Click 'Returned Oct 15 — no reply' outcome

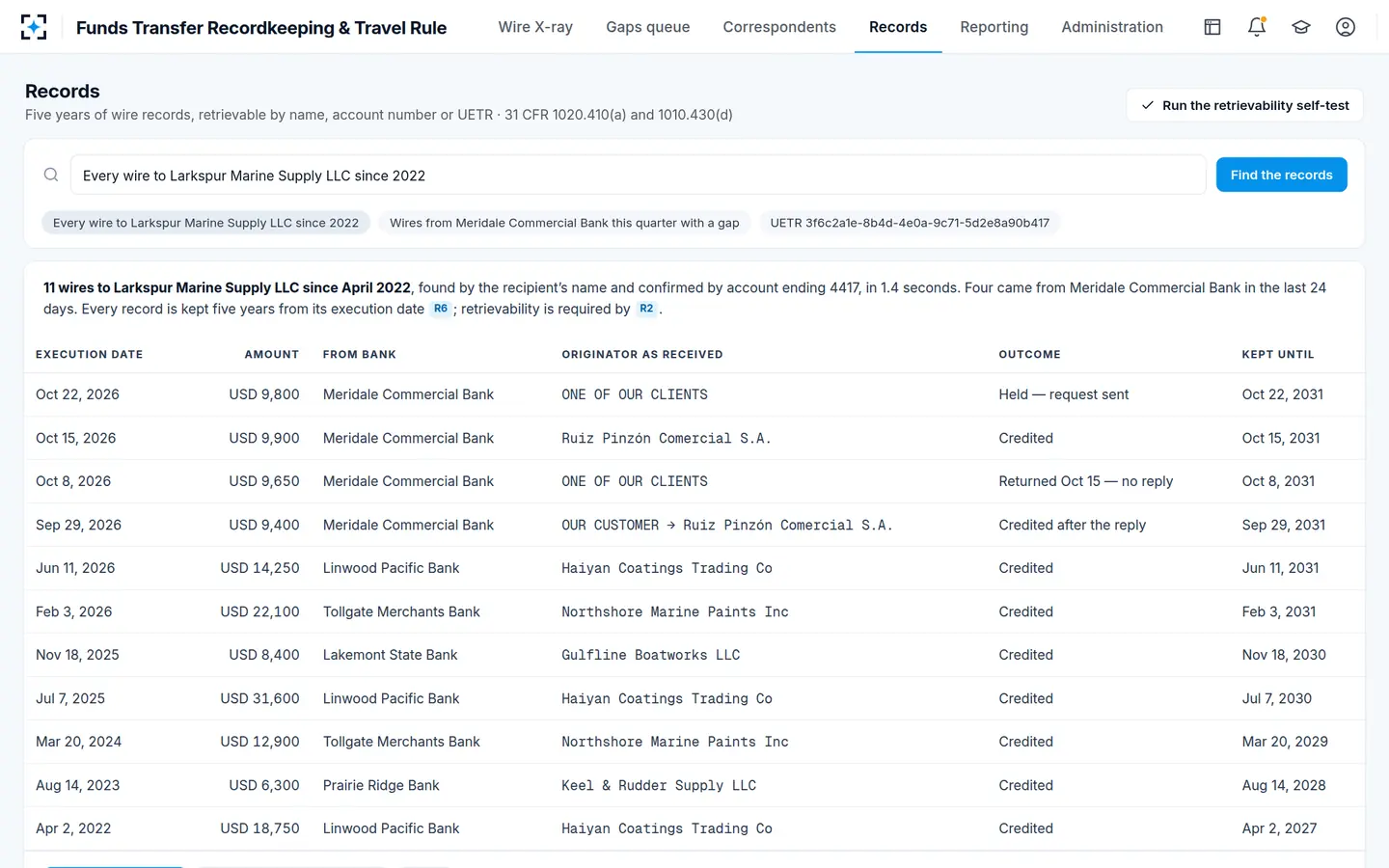click(x=1086, y=481)
